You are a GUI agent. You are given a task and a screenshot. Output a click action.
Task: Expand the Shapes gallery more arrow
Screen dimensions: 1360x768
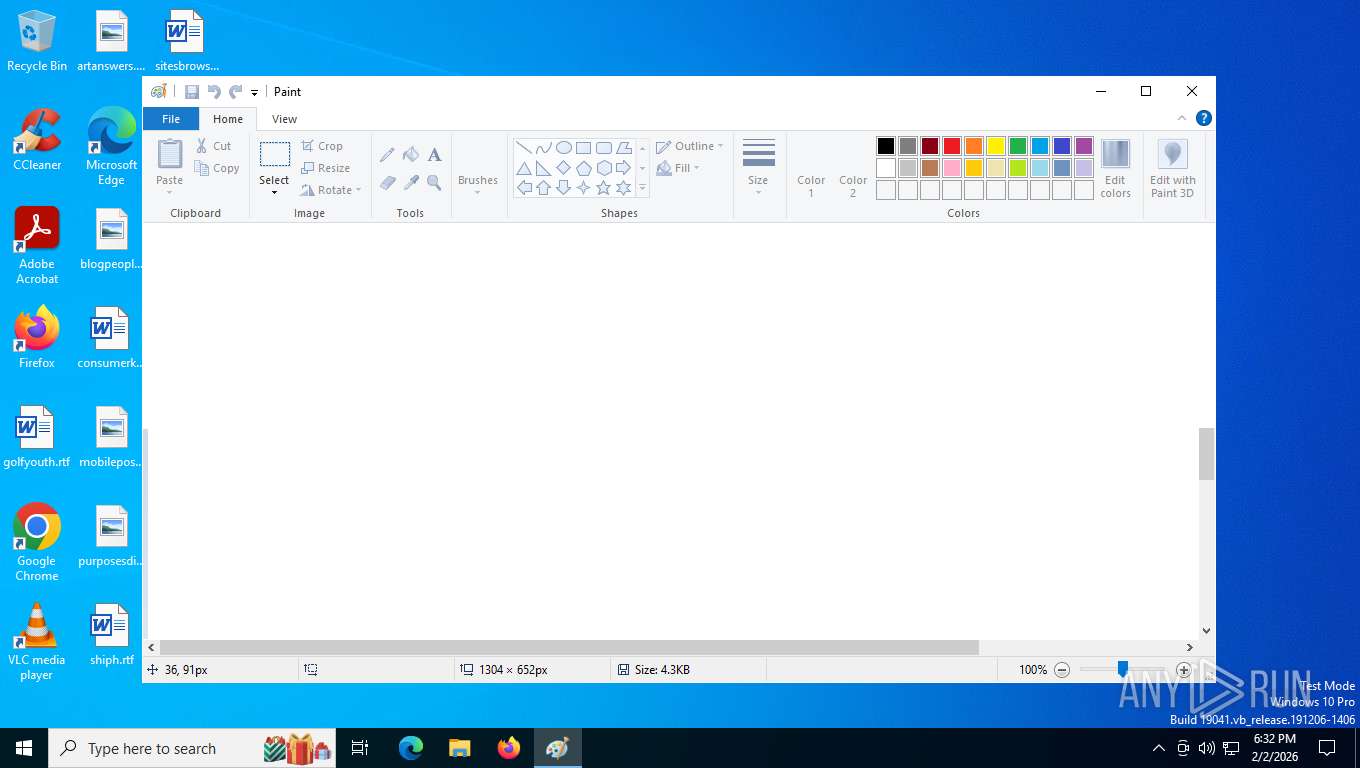click(x=642, y=189)
